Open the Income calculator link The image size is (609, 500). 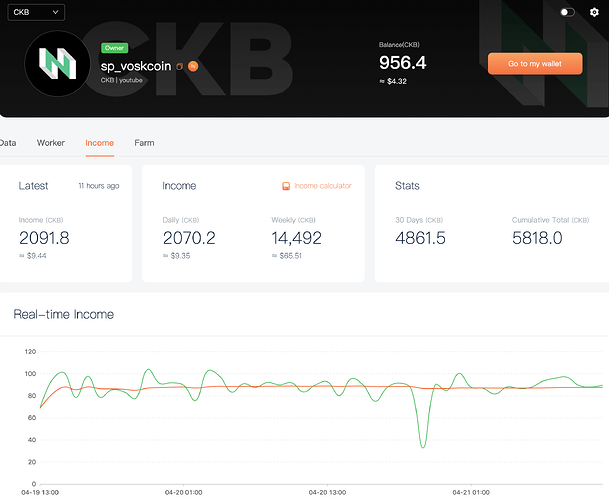pos(323,186)
